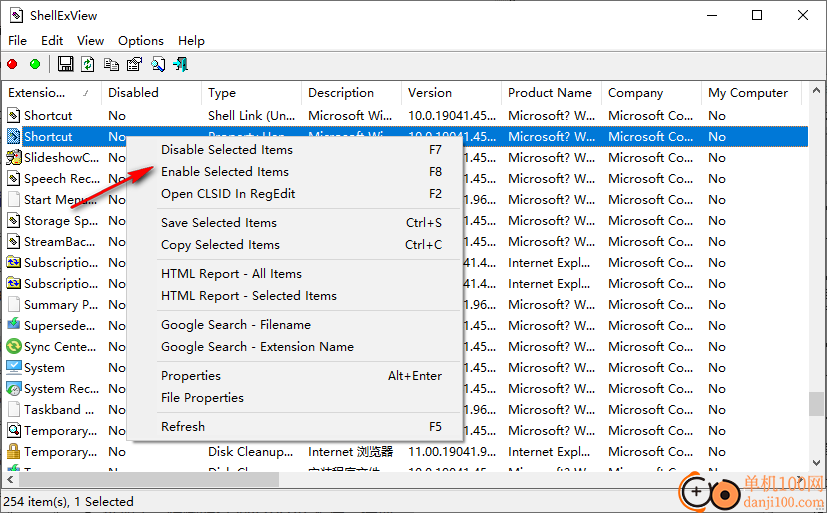Open the Help menu
This screenshot has width=827, height=513.
191,41
